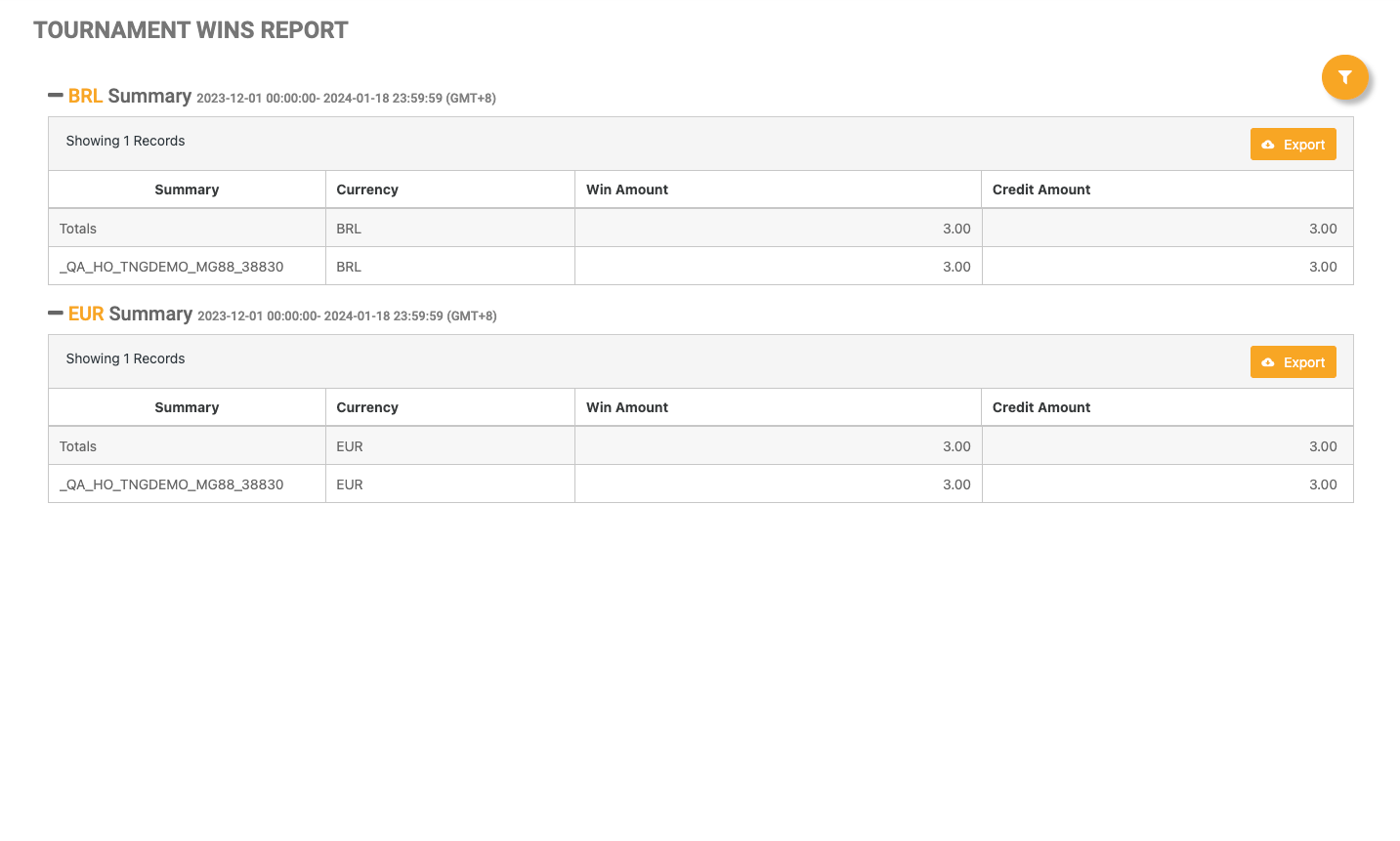Select _QA_HO_TNGDEMO_MG88_38830 in the EUR table
Image resolution: width=1400 pixels, height=841 pixels.
[x=171, y=484]
